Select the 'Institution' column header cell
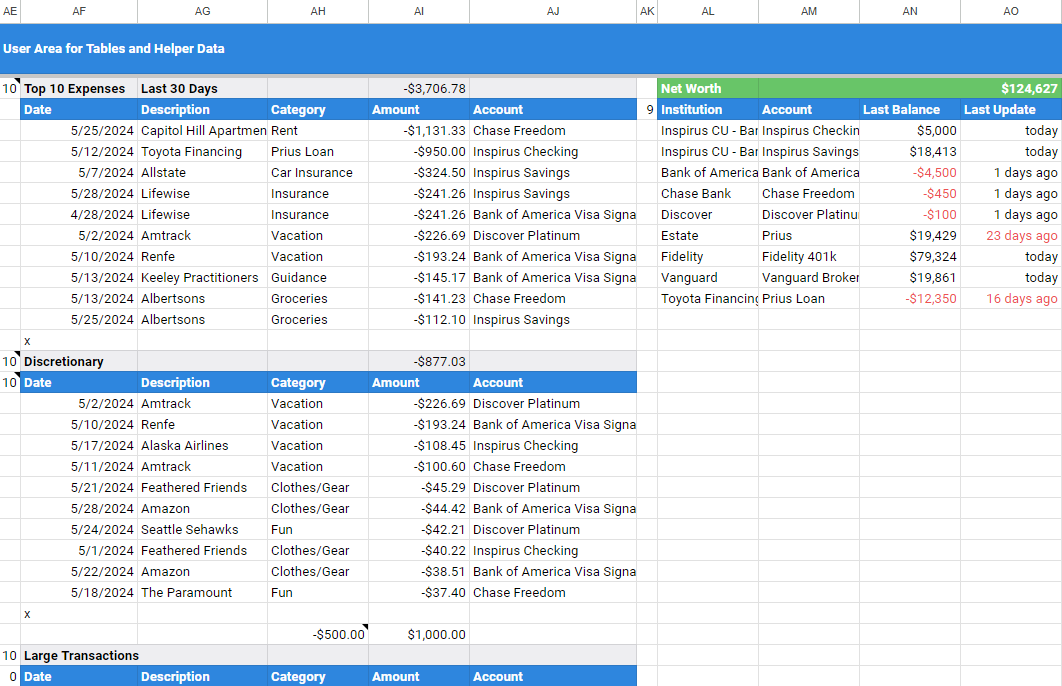Image resolution: width=1062 pixels, height=686 pixels. point(708,110)
